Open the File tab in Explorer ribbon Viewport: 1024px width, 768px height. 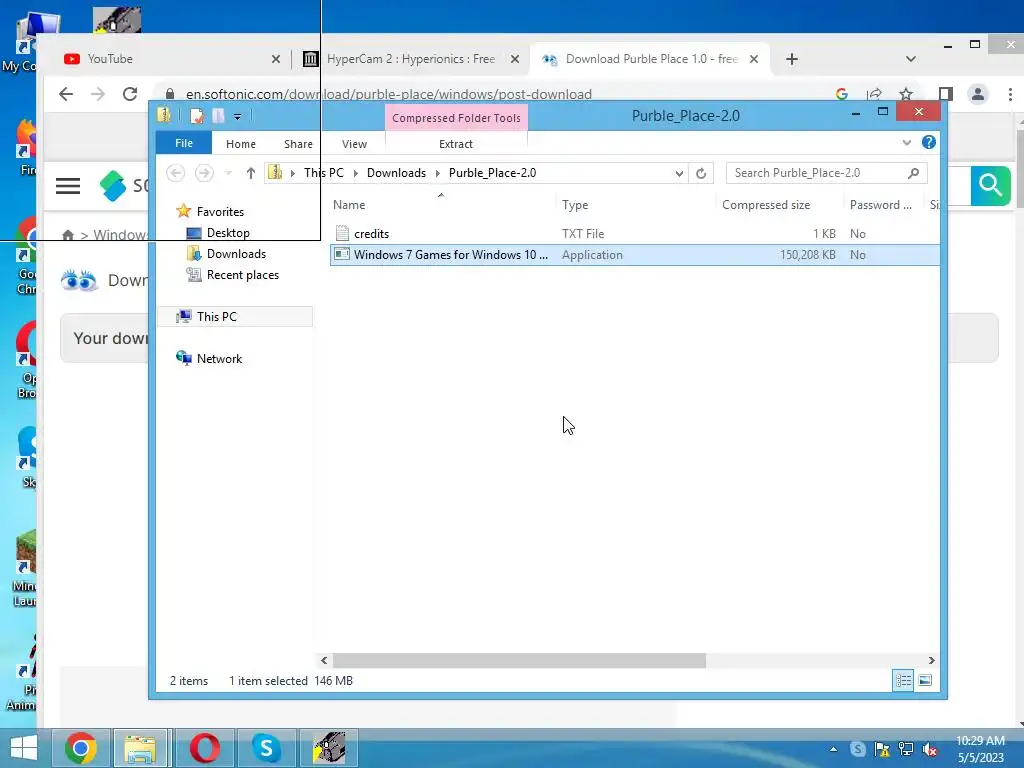(184, 143)
